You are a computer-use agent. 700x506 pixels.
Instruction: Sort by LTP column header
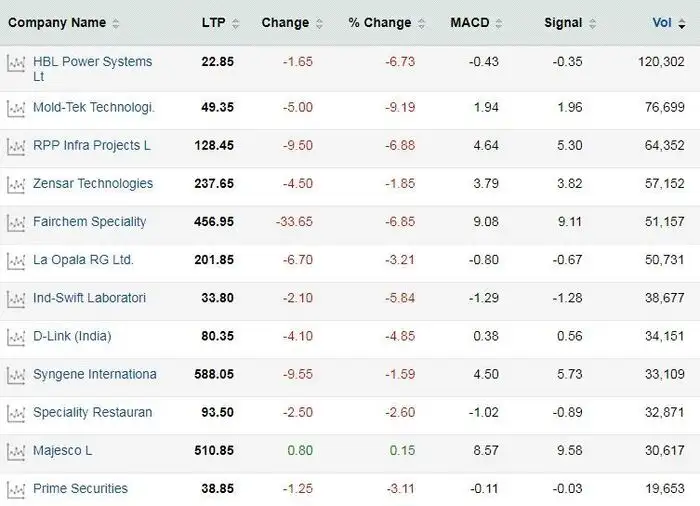tap(213, 22)
